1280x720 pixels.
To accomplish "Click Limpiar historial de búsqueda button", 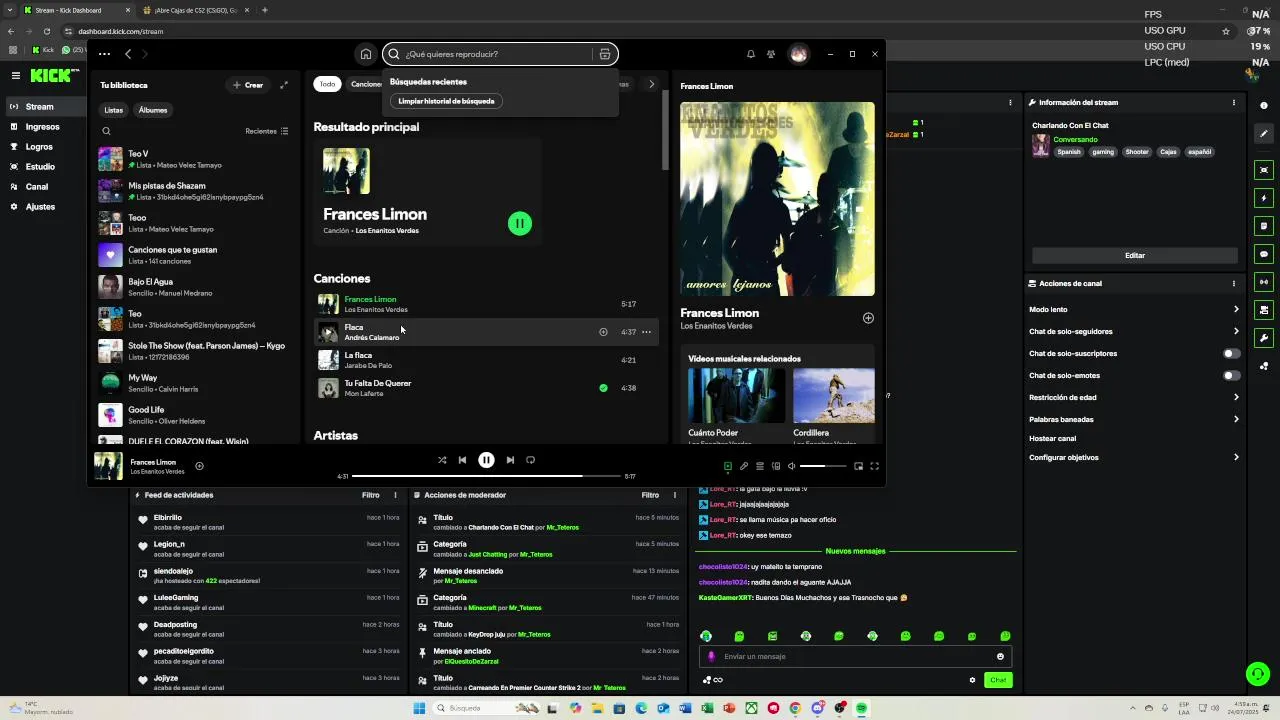I will (446, 101).
